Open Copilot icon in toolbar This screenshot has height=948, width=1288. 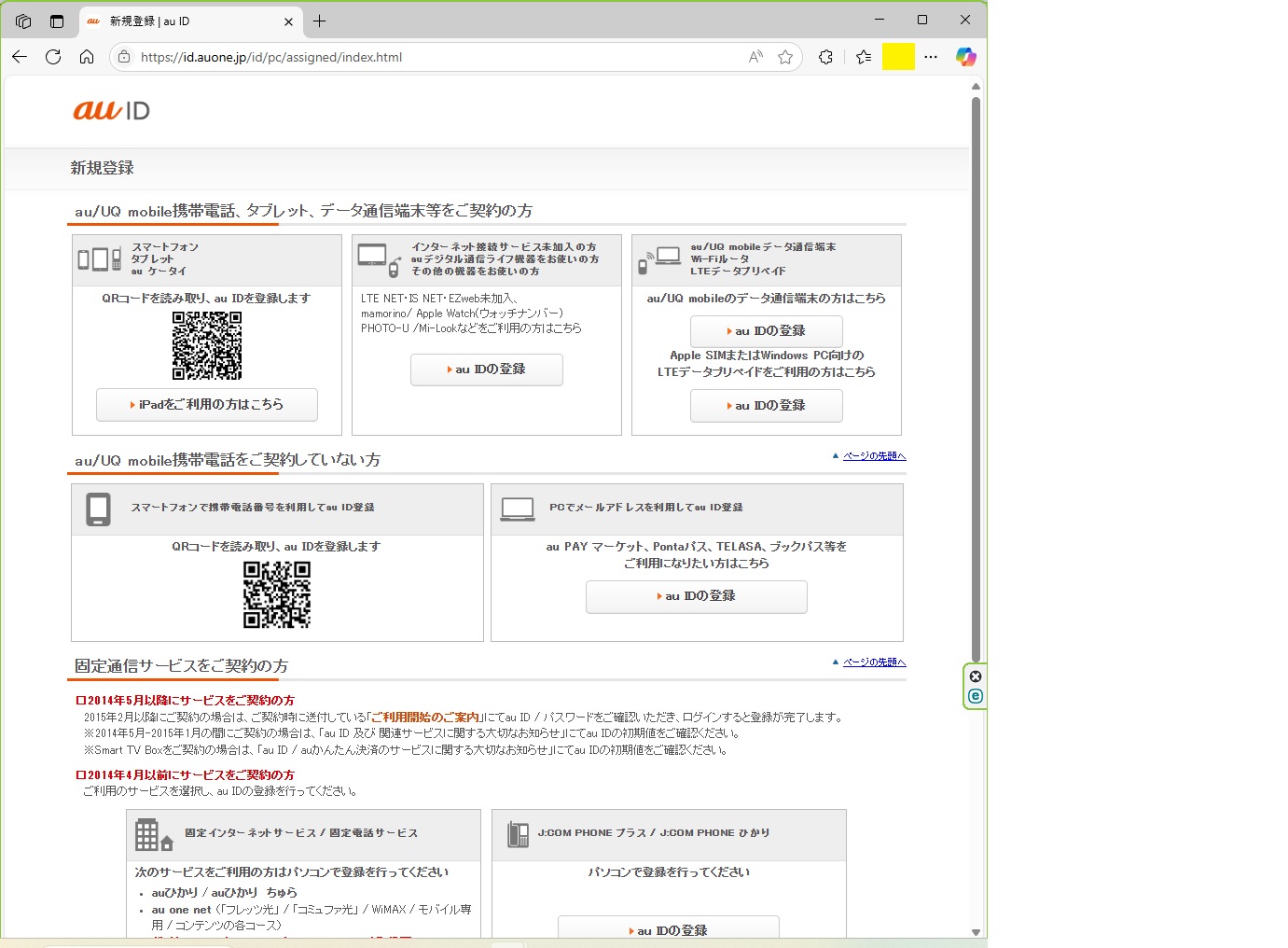(965, 57)
